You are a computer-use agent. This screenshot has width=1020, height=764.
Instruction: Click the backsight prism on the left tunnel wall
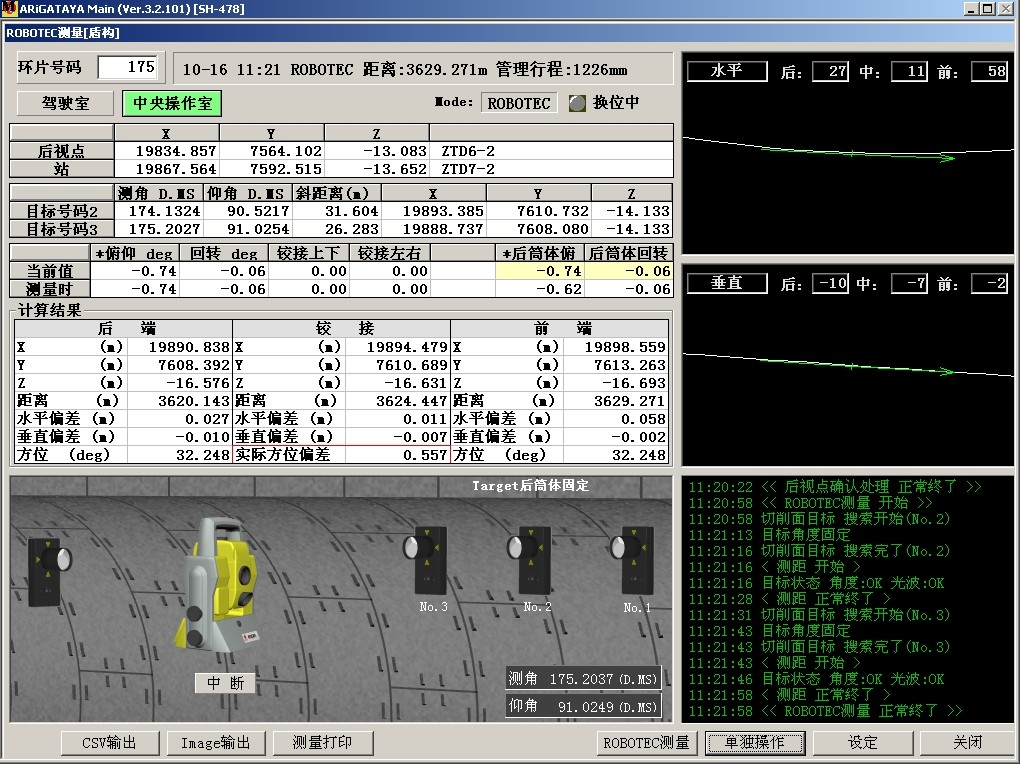click(49, 571)
